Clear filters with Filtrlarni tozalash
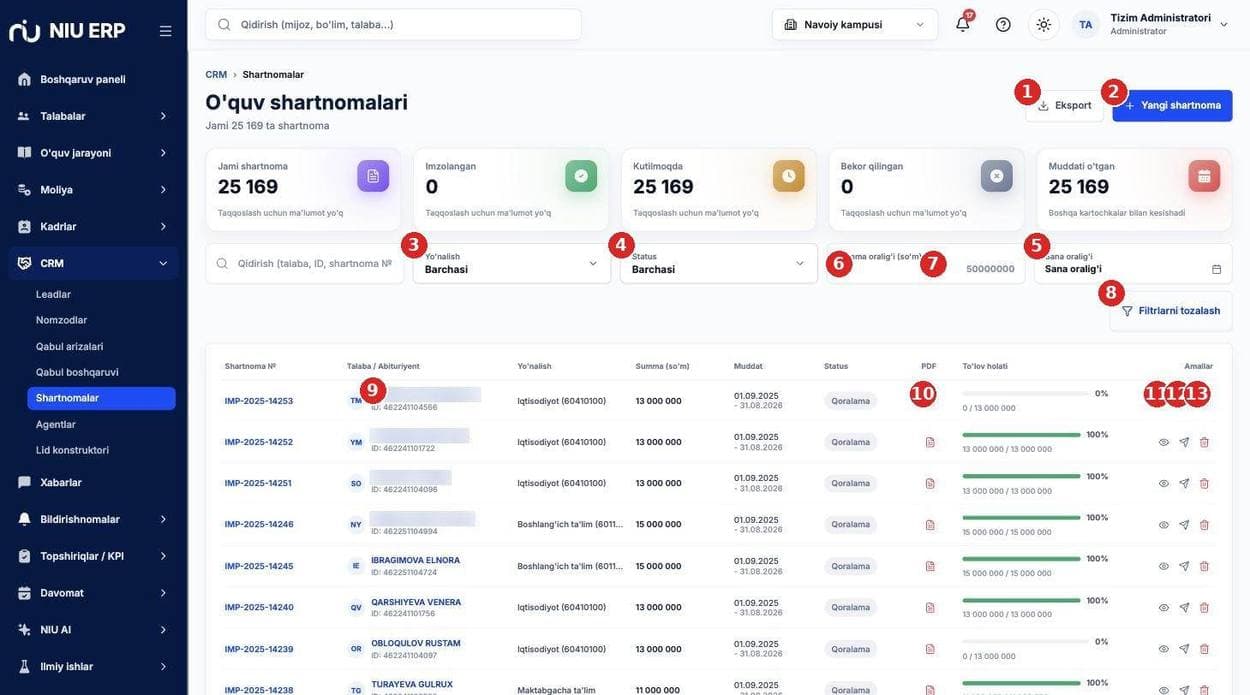Viewport: 1250px width, 695px height. pyautogui.click(x=1171, y=311)
